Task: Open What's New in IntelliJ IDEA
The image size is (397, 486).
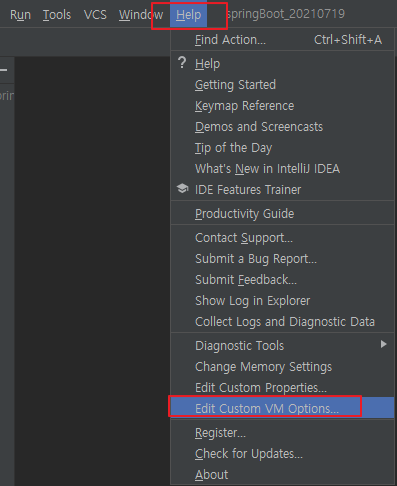Action: coord(282,169)
